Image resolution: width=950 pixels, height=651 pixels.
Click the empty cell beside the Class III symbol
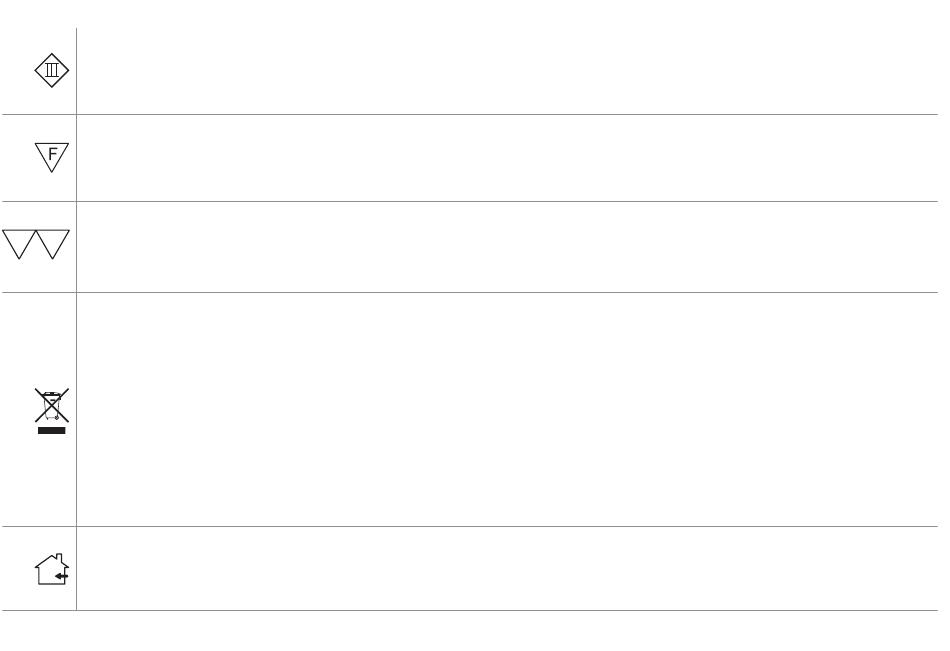coord(500,70)
